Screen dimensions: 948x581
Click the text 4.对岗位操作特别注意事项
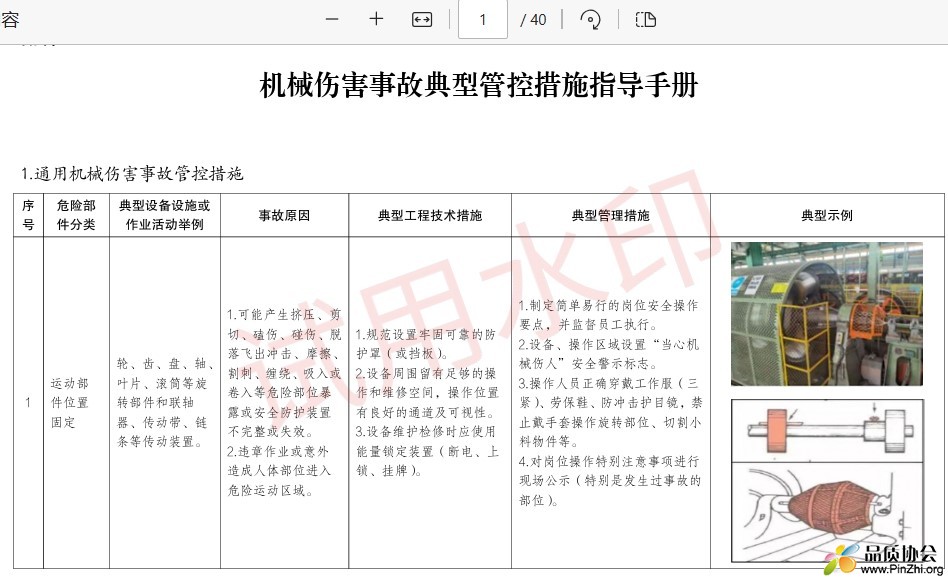coord(609,461)
